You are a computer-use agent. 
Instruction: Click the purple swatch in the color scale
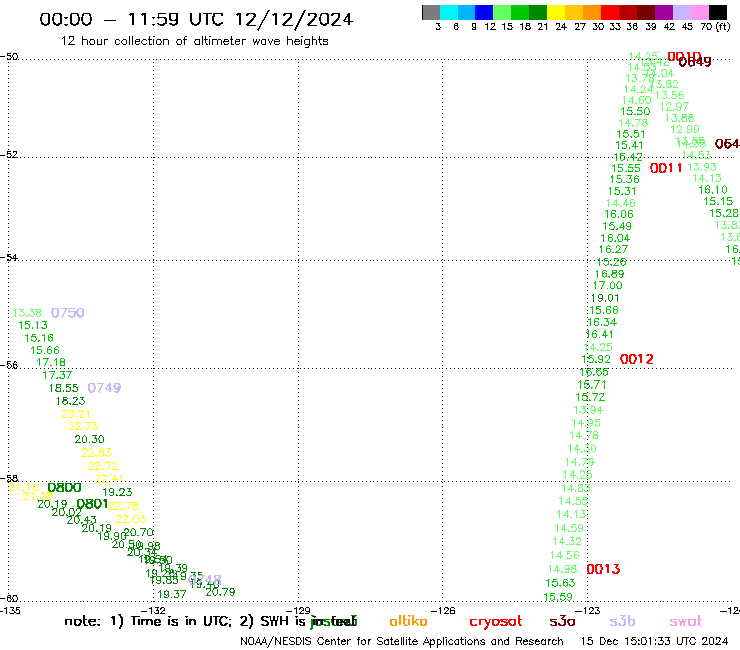(664, 12)
